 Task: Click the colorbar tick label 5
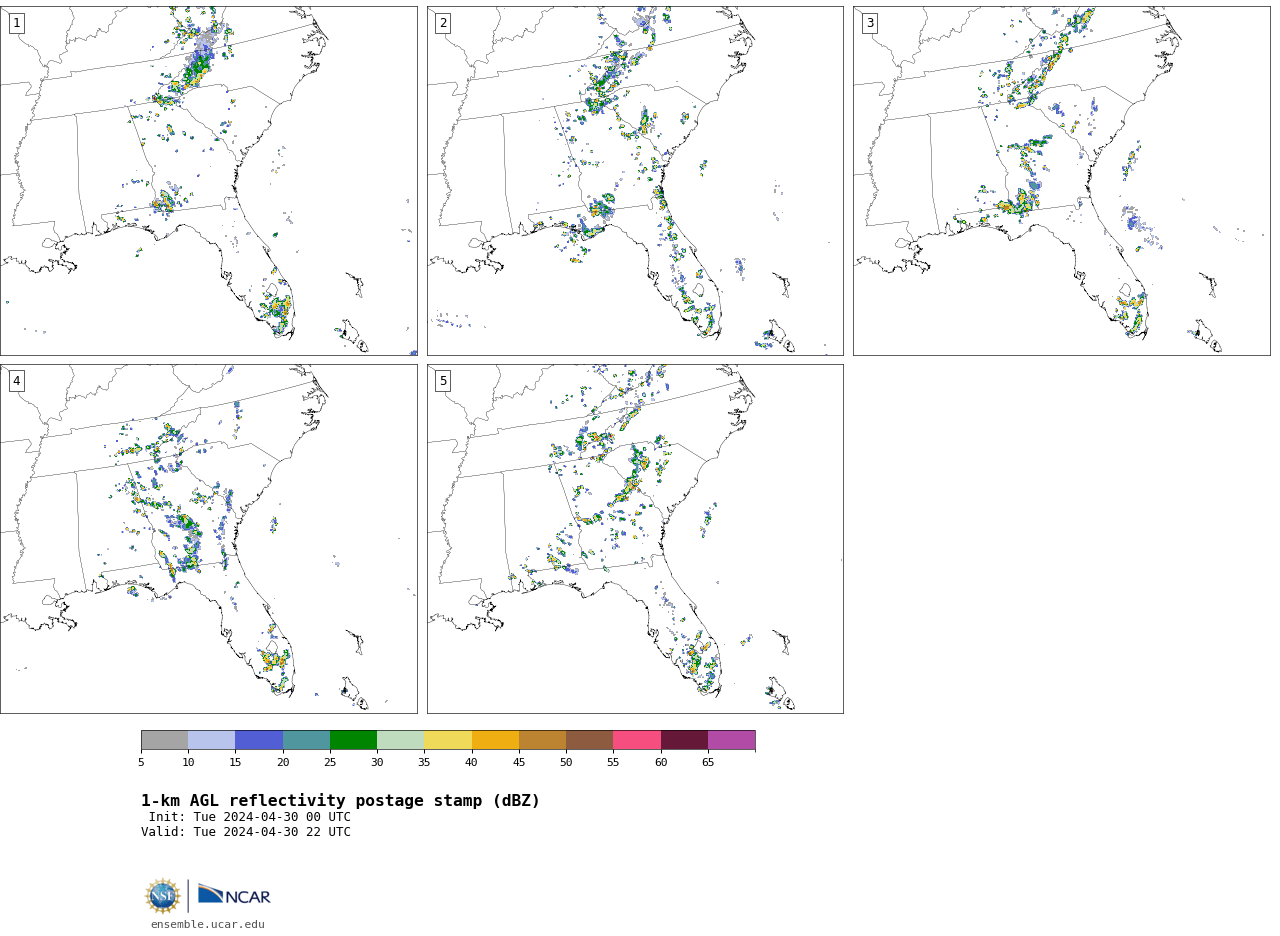(x=141, y=763)
